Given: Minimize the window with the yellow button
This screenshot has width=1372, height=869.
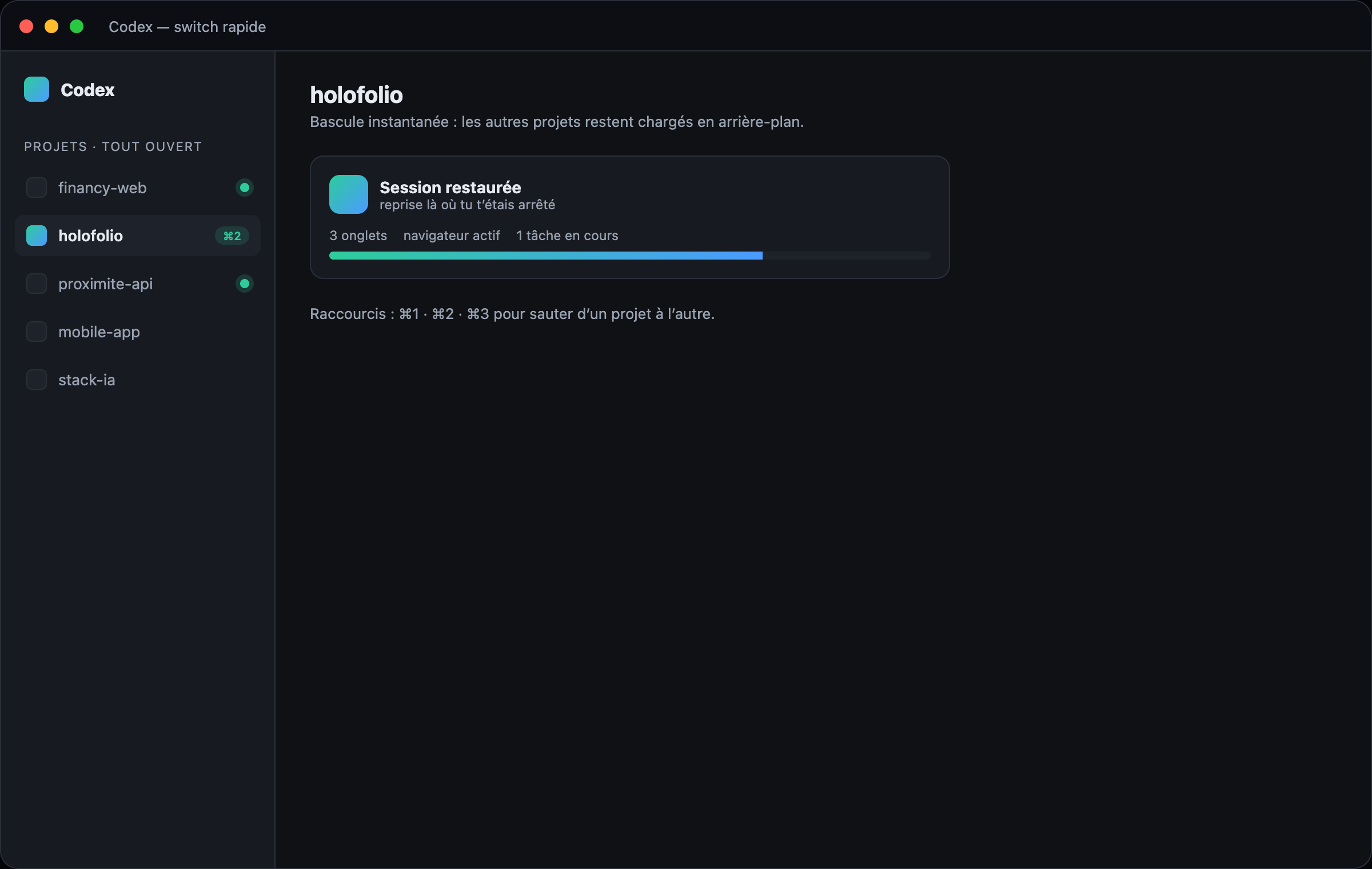Looking at the screenshot, I should [x=51, y=26].
